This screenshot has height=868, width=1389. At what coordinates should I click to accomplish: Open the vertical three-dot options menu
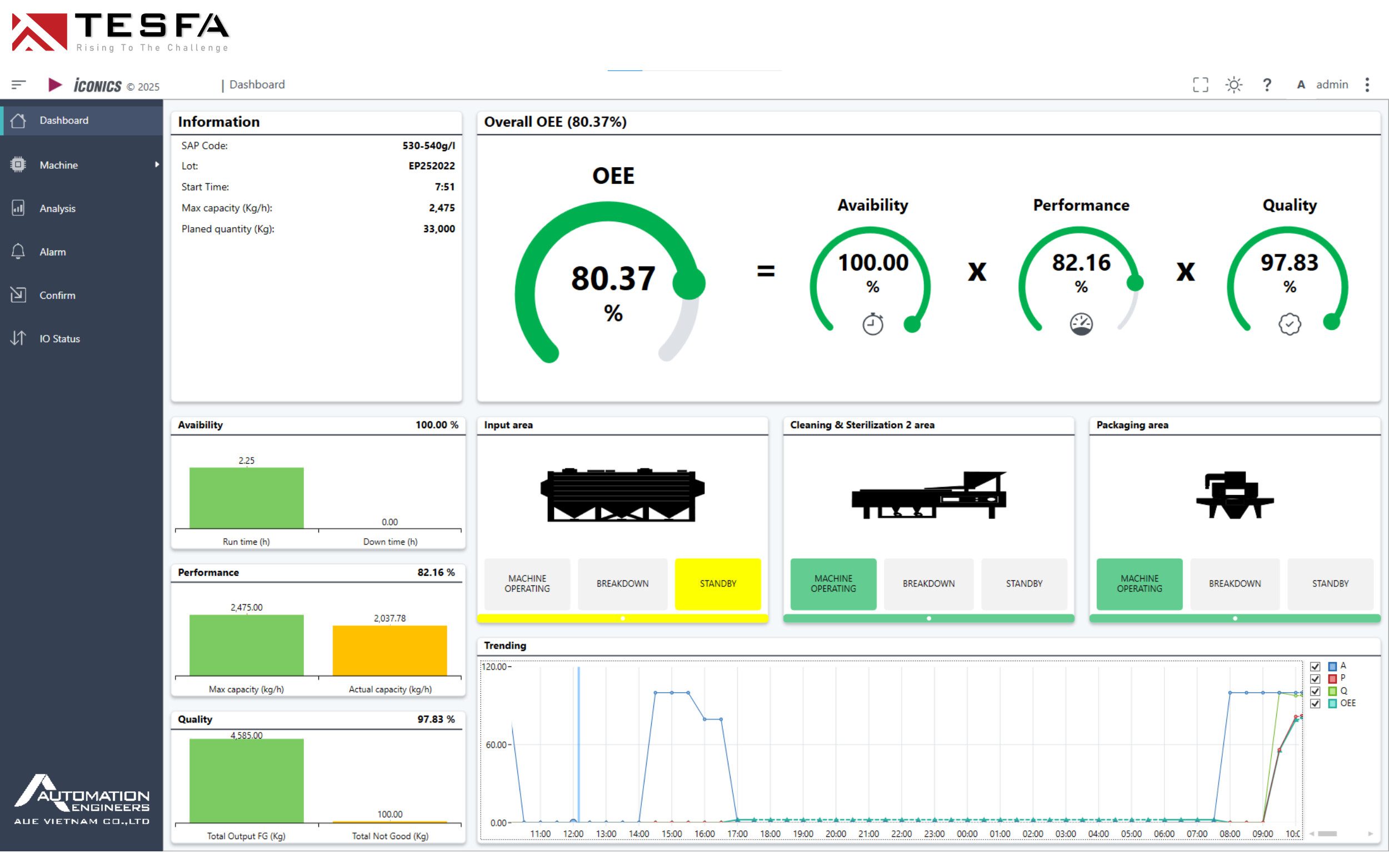click(1367, 84)
